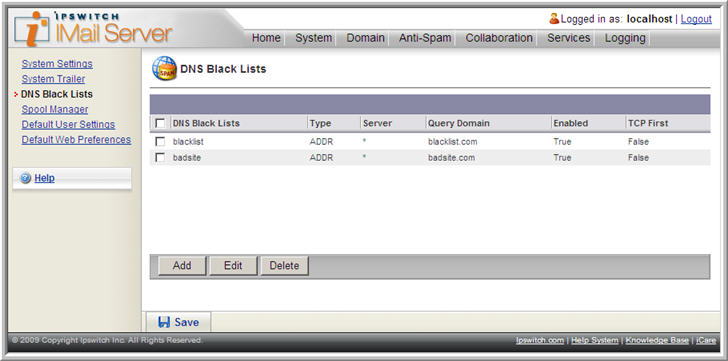Screen dimensions: 728x361
Task: Open the Domain menu
Action: click(365, 38)
